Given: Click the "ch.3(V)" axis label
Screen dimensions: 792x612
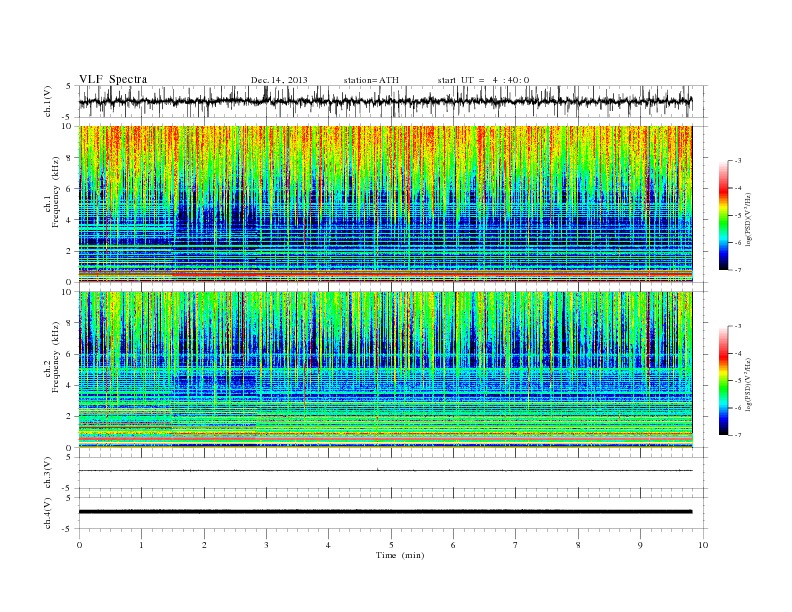Looking at the screenshot, I should [48, 473].
